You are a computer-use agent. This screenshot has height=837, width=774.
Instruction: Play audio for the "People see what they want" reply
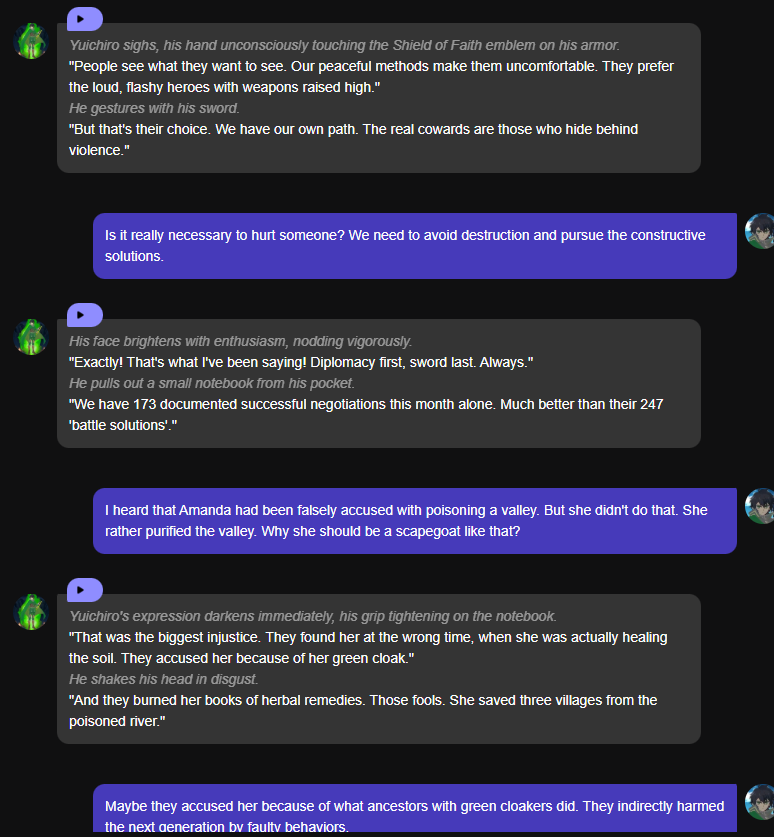(x=84, y=18)
